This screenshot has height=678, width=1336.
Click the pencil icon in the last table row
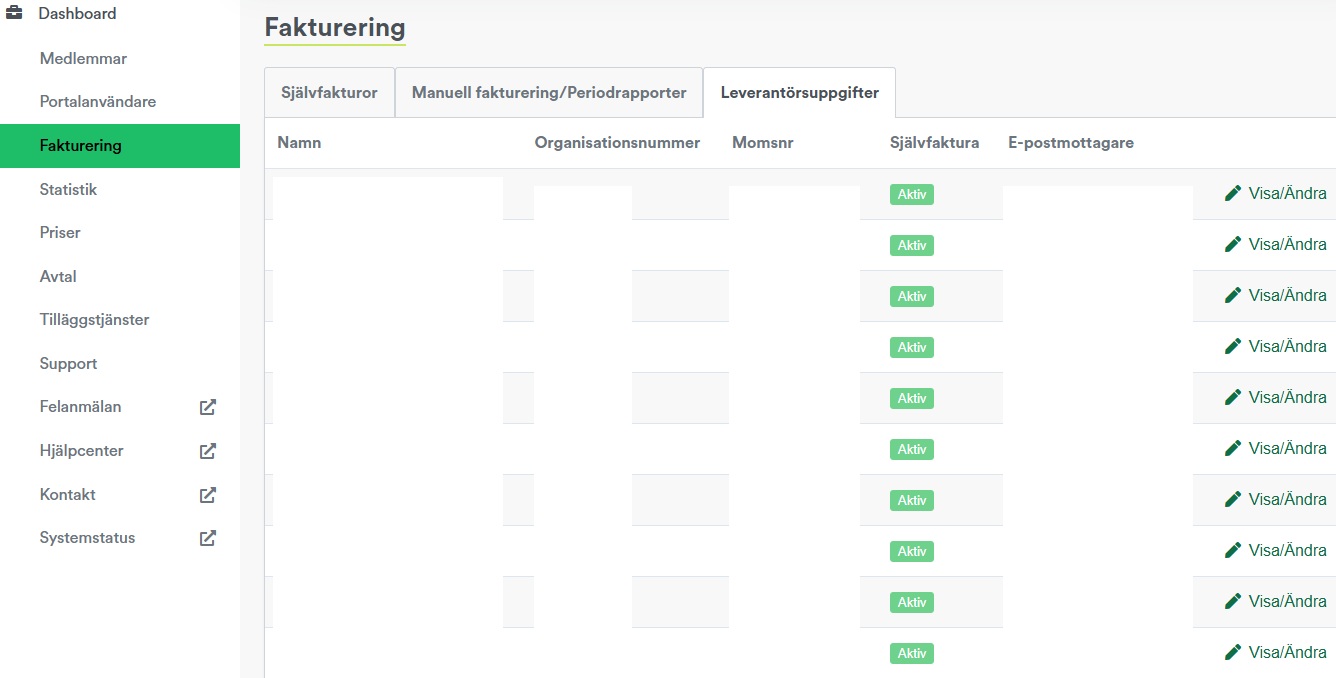(x=1233, y=652)
